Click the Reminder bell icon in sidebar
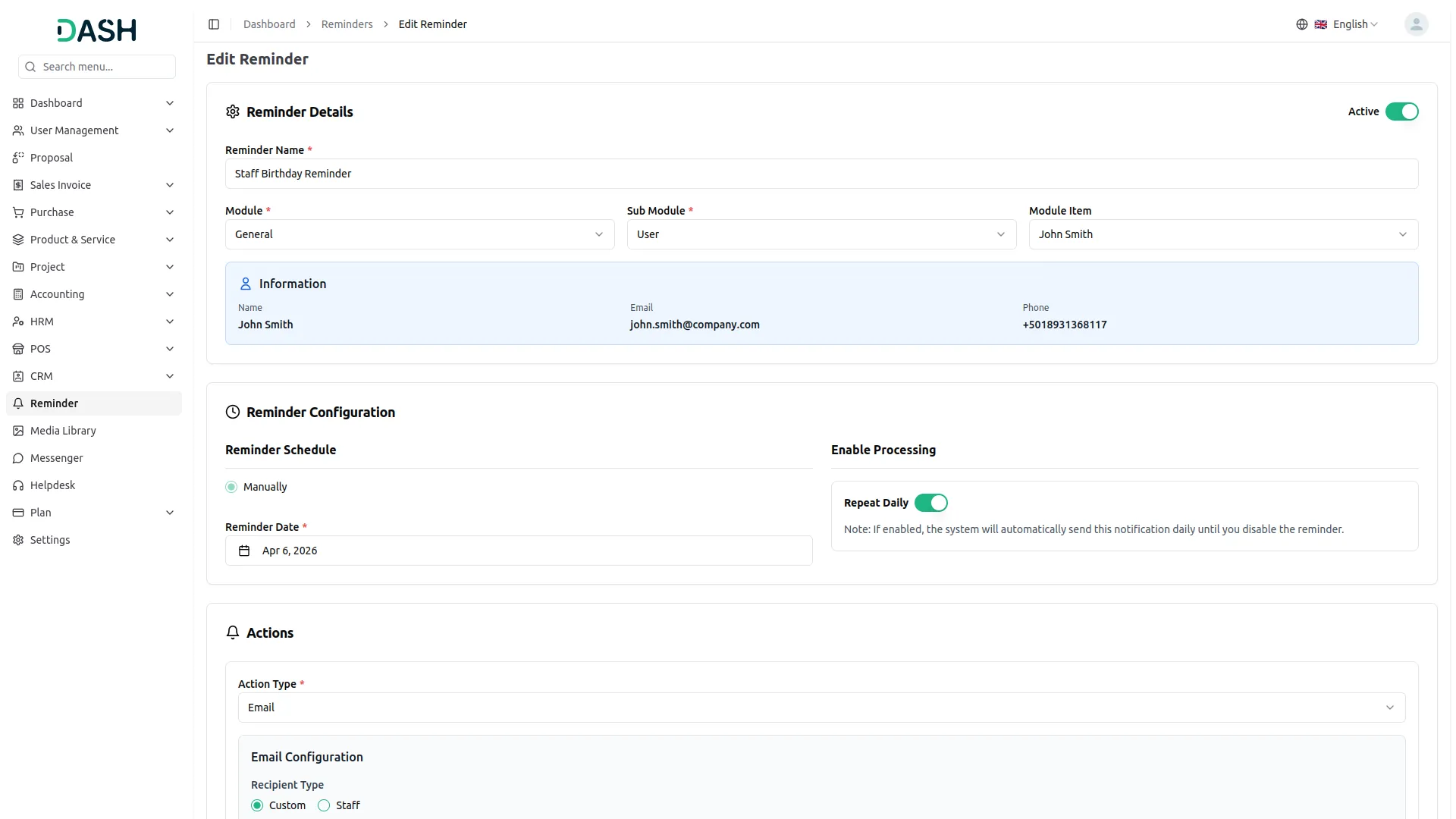1456x819 pixels. pyautogui.click(x=18, y=403)
